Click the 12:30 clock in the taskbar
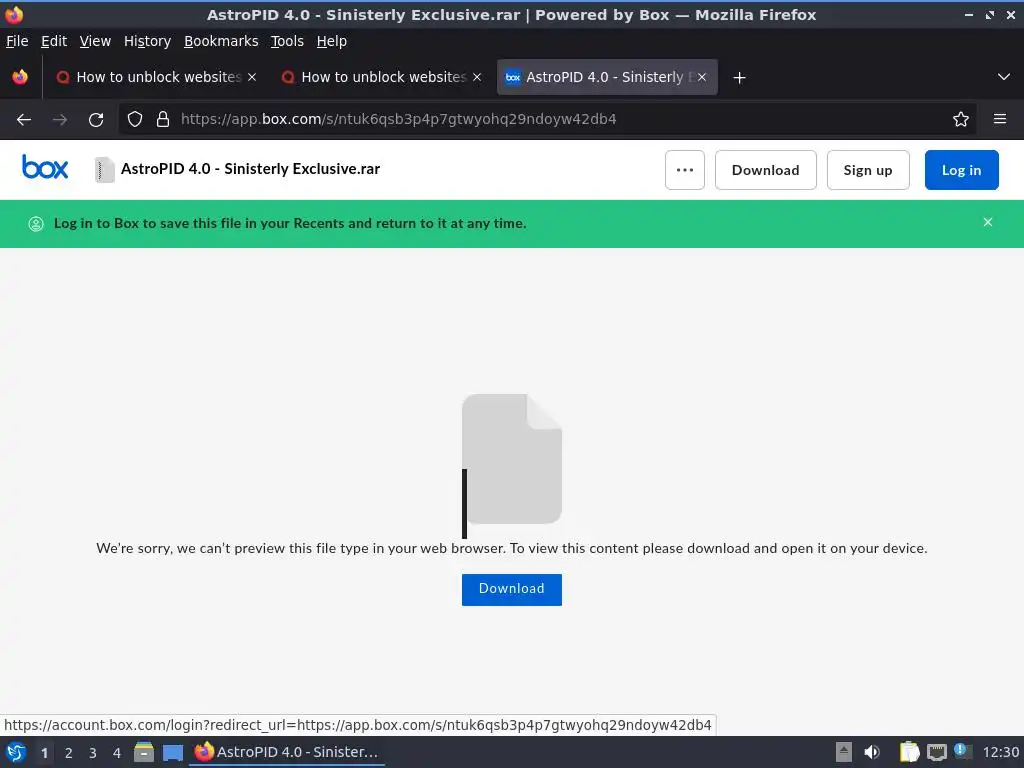Image resolution: width=1024 pixels, height=768 pixels. pyautogui.click(x=1000, y=752)
